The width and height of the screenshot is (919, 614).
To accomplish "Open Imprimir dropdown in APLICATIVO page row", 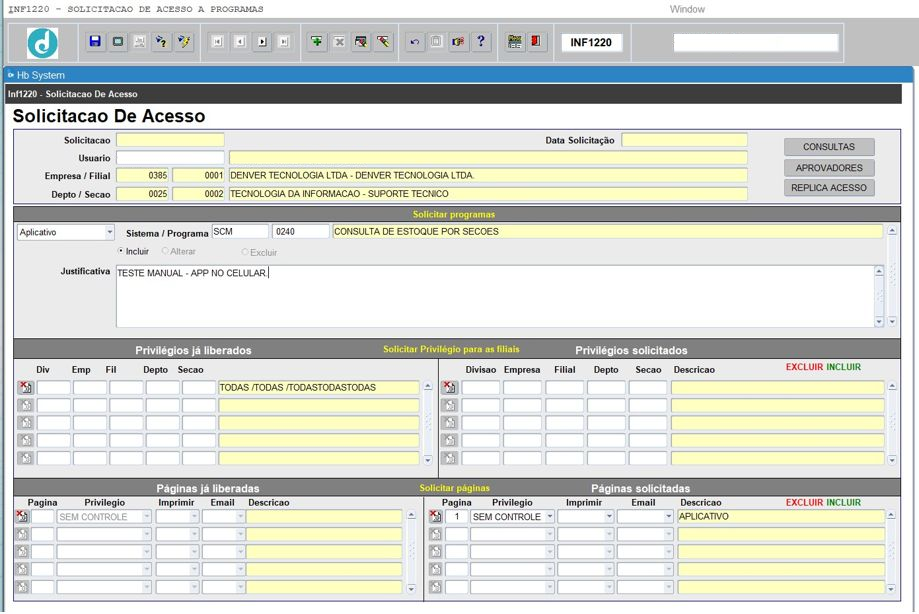I will point(609,516).
